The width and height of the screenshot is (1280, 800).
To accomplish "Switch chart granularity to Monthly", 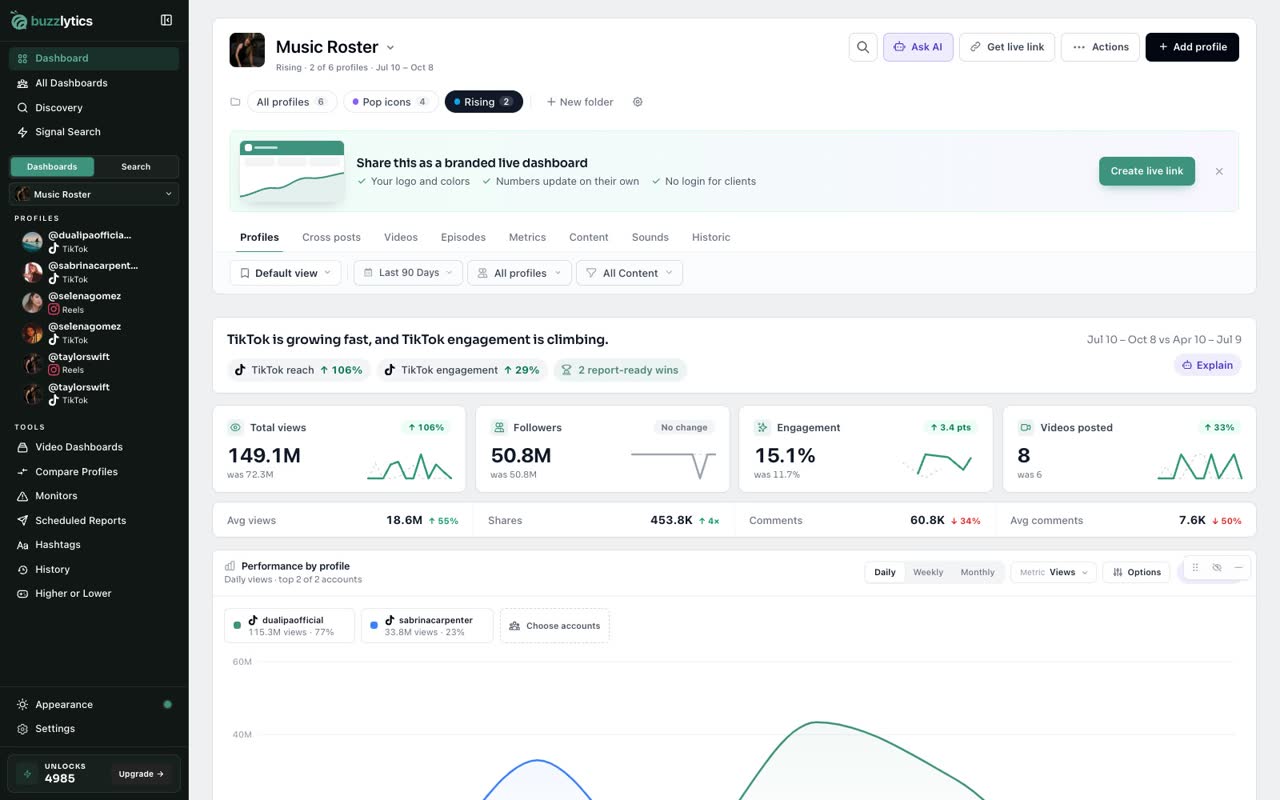I will coord(977,572).
